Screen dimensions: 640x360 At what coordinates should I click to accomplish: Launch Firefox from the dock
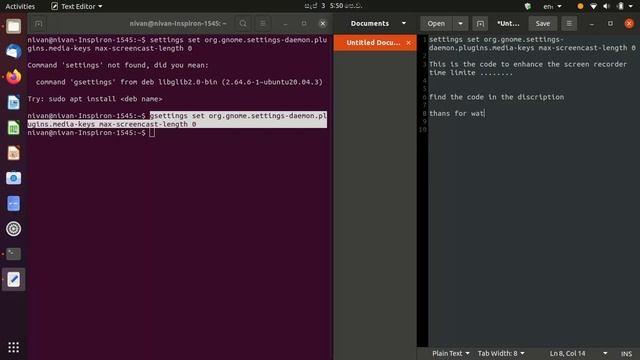(13, 77)
